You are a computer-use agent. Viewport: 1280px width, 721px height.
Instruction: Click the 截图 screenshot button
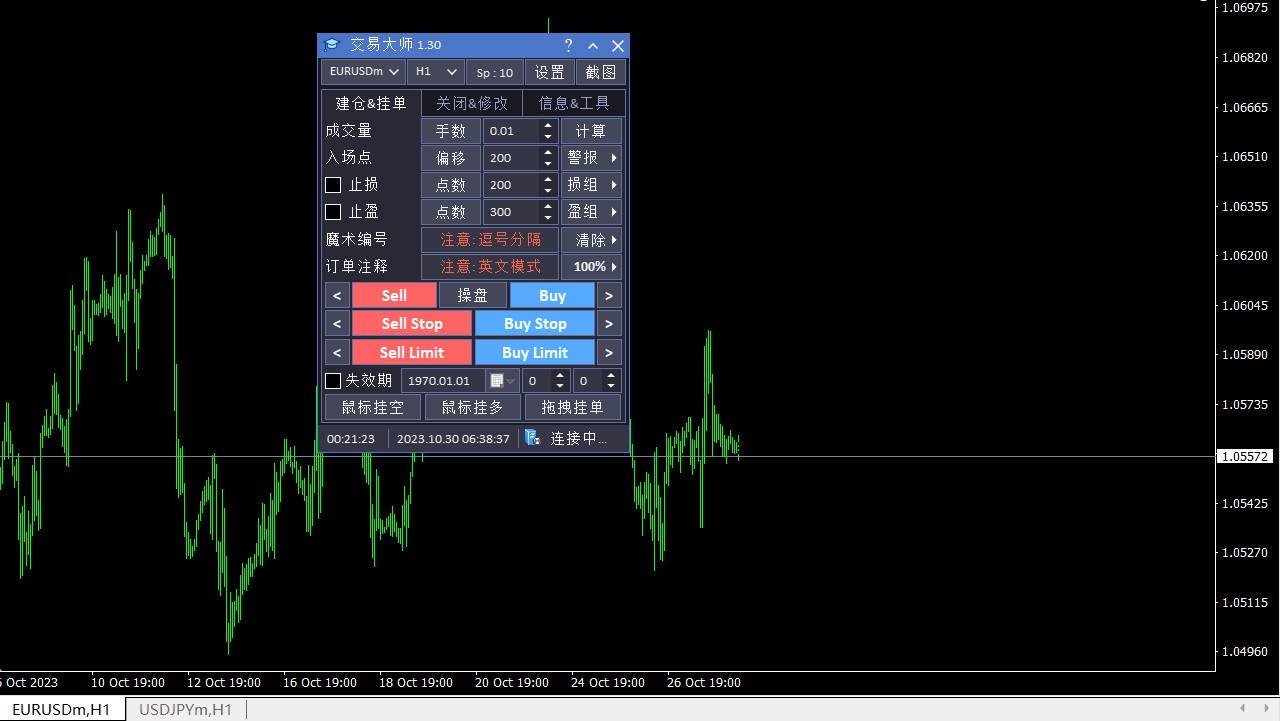601,72
